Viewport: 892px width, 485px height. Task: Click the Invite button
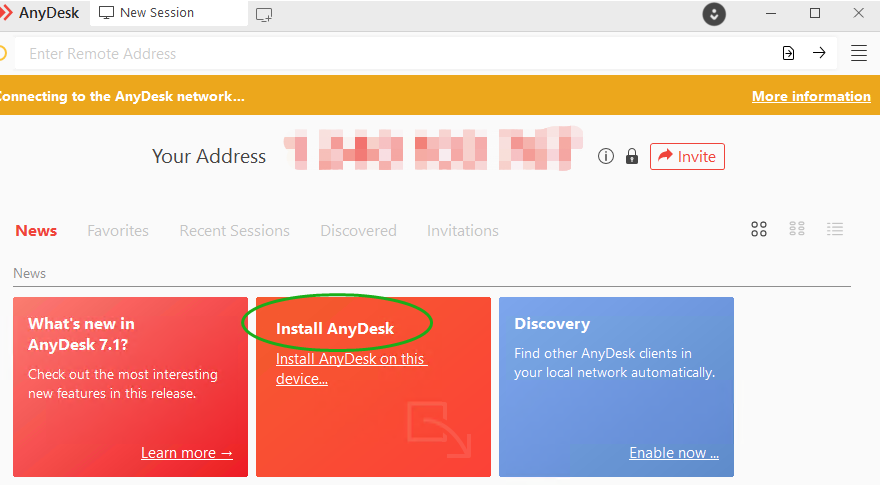[687, 156]
